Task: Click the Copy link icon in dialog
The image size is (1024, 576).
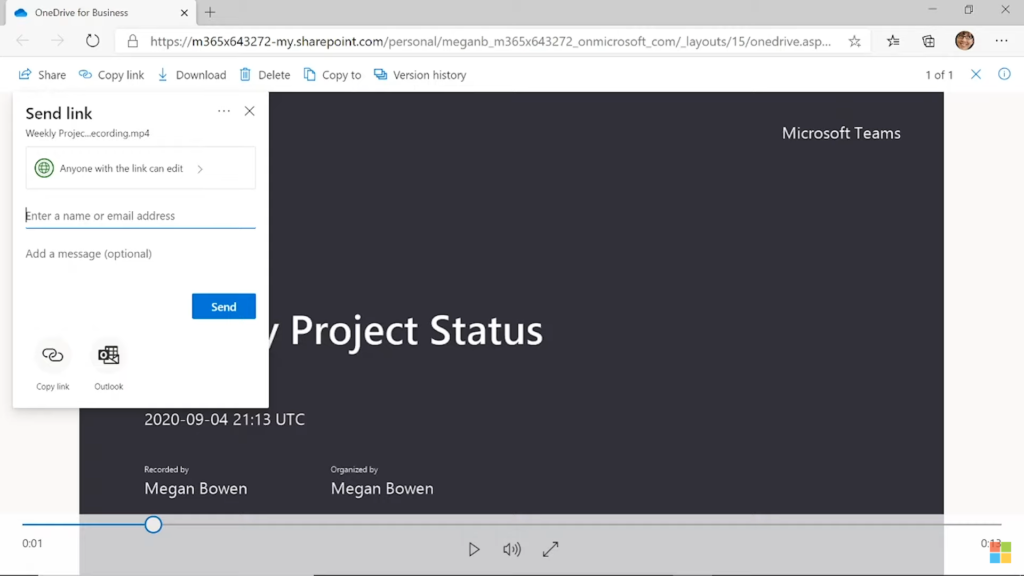Action: [52, 355]
